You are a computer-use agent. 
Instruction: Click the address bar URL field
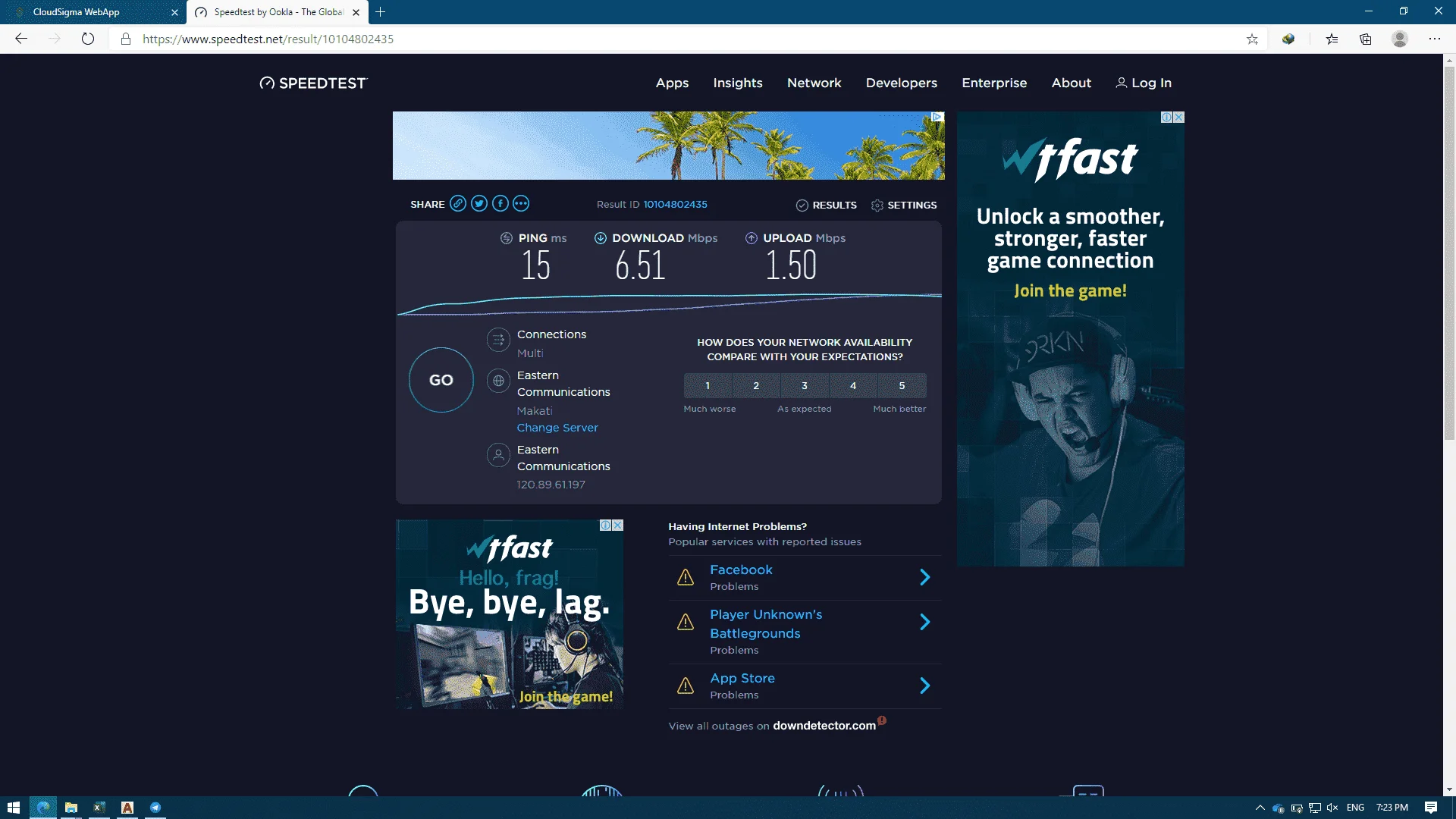pyautogui.click(x=682, y=39)
